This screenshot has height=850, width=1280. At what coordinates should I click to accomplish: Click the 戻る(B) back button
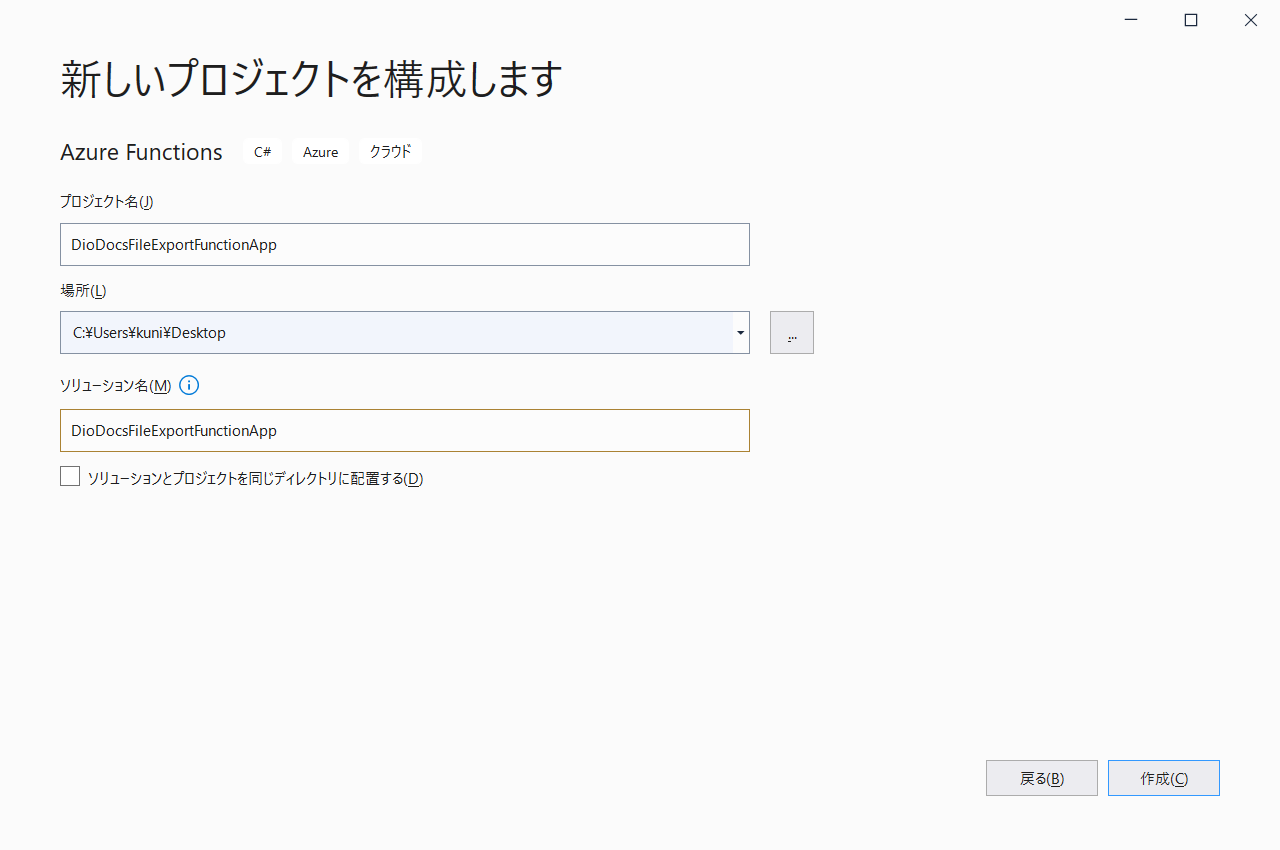click(x=1042, y=778)
